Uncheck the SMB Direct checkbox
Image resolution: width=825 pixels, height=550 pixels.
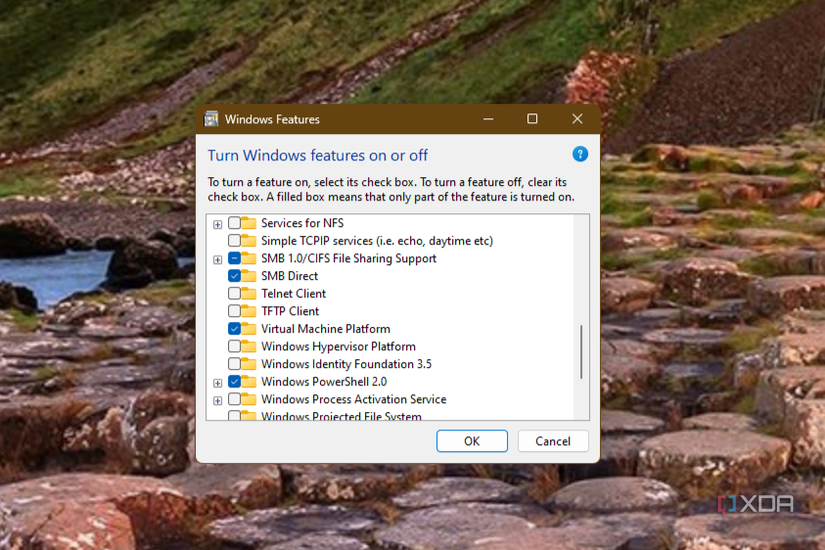[x=234, y=276]
